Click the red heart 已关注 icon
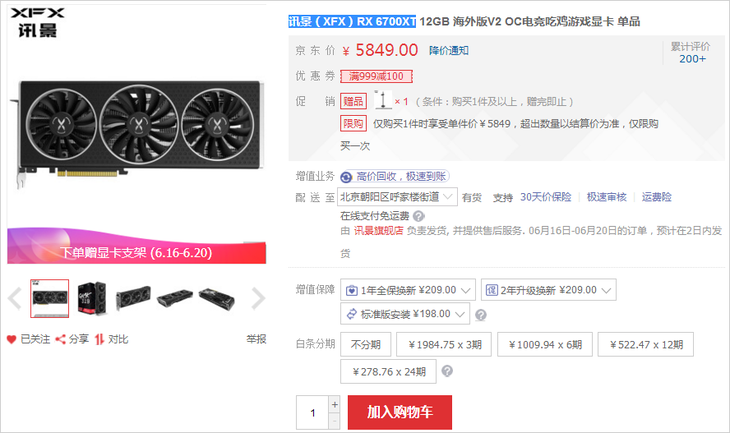Viewport: 730px width, 433px height. [12, 339]
